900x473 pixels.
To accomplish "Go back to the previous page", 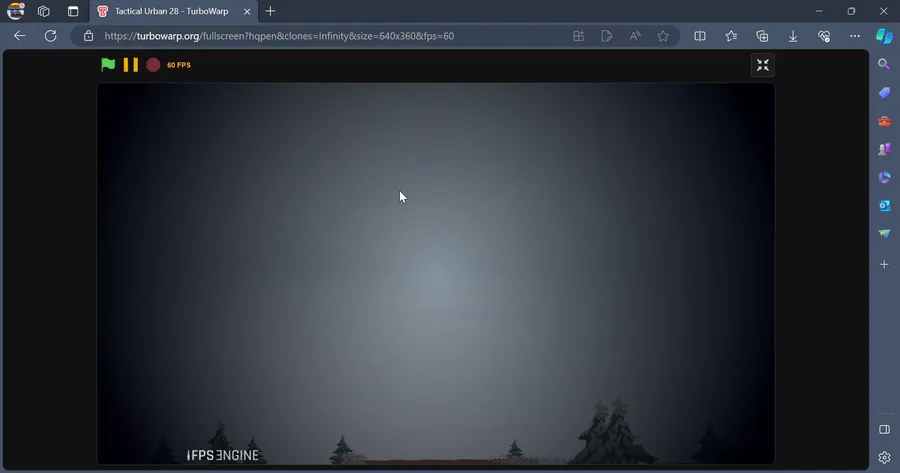I will (x=20, y=36).
